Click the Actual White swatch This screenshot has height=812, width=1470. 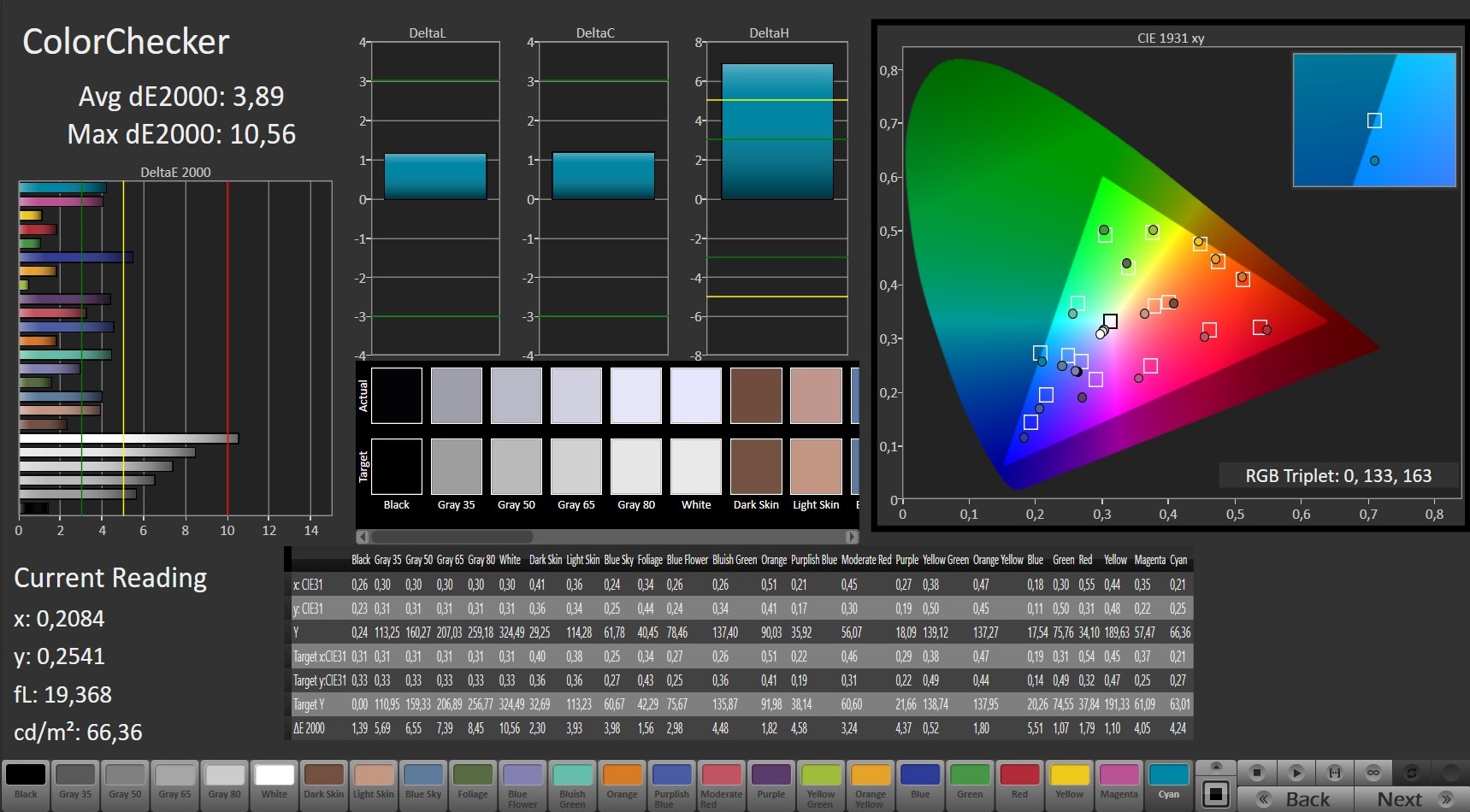[696, 395]
